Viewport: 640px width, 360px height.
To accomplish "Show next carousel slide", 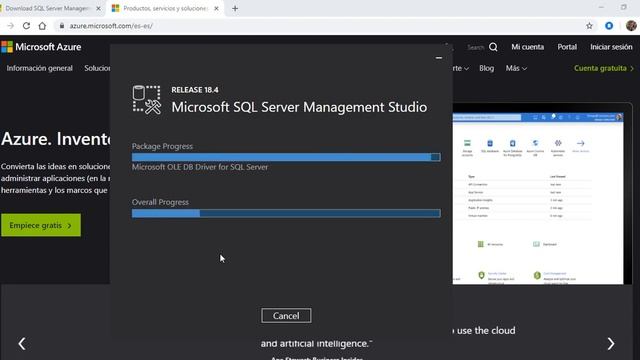I will [x=611, y=344].
